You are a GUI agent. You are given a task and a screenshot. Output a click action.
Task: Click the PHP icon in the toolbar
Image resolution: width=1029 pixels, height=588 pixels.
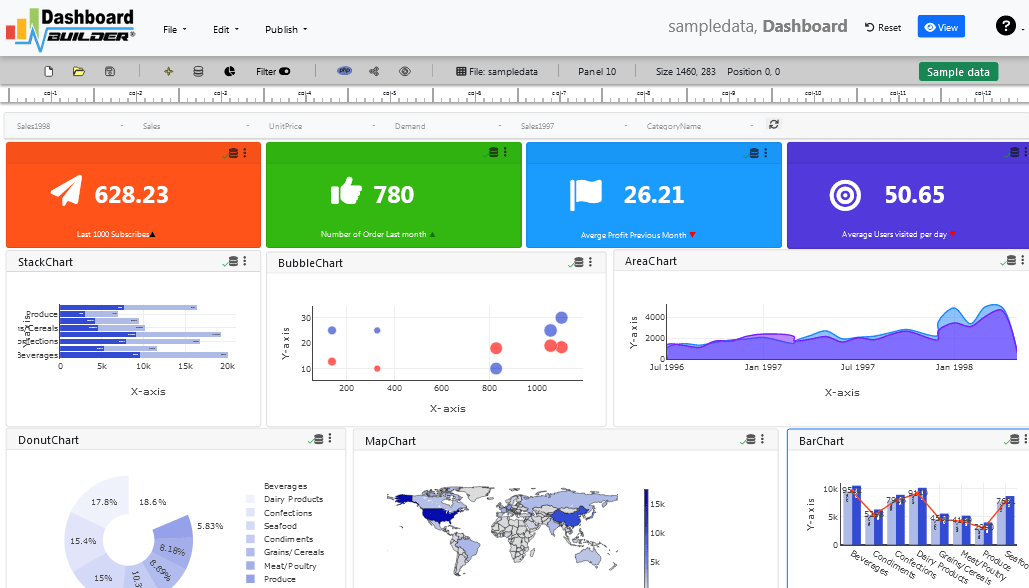tap(342, 71)
